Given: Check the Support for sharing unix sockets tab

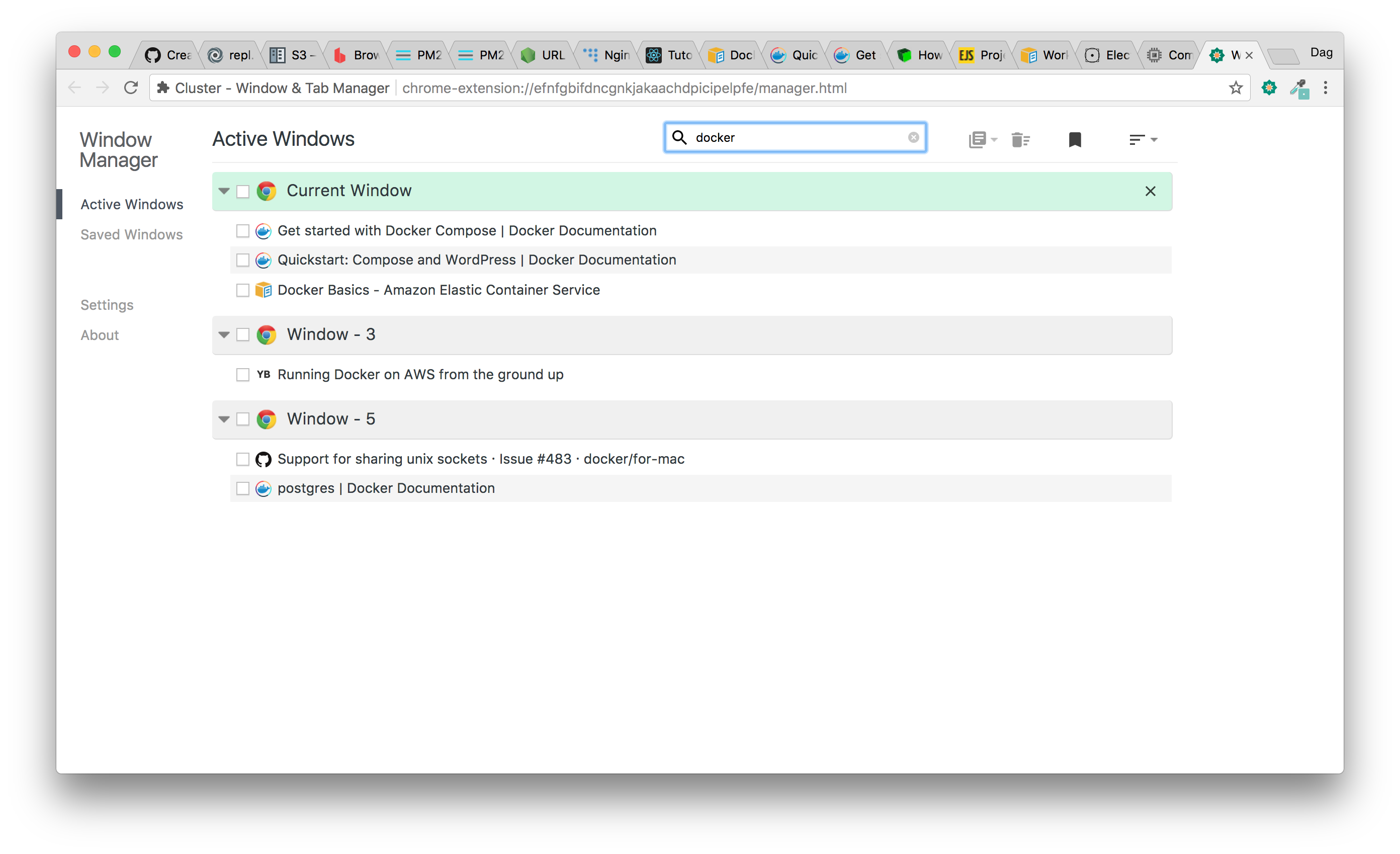Looking at the screenshot, I should [242, 459].
